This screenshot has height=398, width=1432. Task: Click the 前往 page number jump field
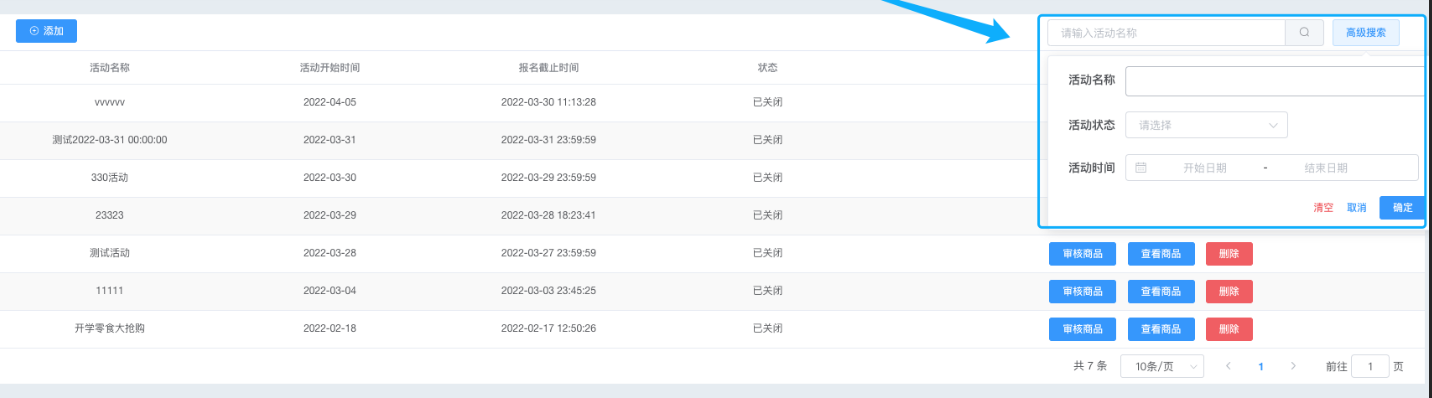[1370, 366]
